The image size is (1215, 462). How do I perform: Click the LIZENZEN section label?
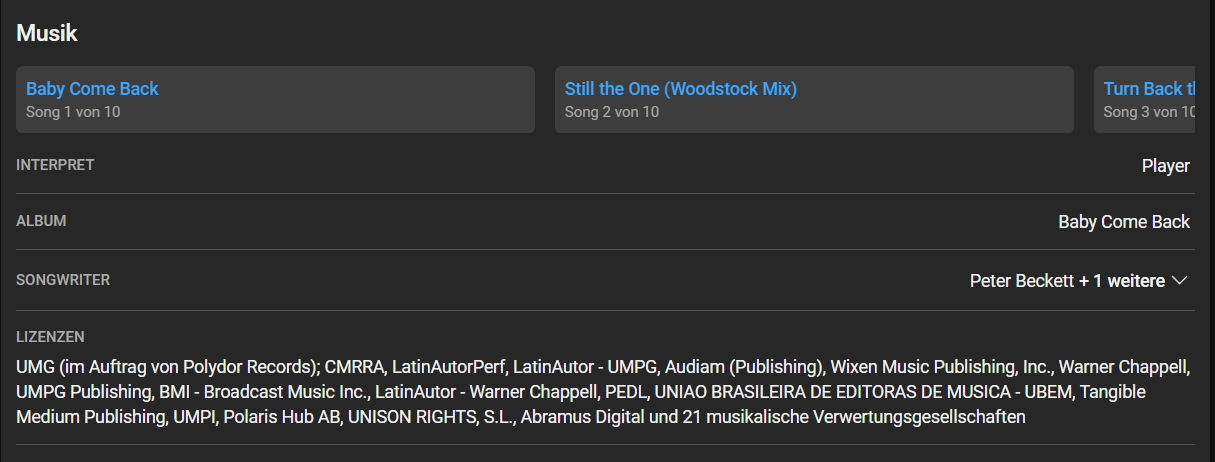50,338
